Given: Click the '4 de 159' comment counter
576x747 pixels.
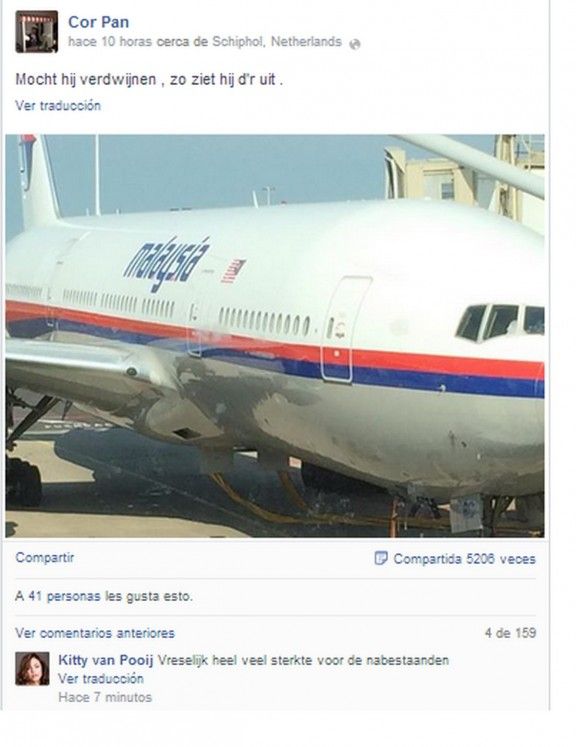Looking at the screenshot, I should pyautogui.click(x=510, y=633).
